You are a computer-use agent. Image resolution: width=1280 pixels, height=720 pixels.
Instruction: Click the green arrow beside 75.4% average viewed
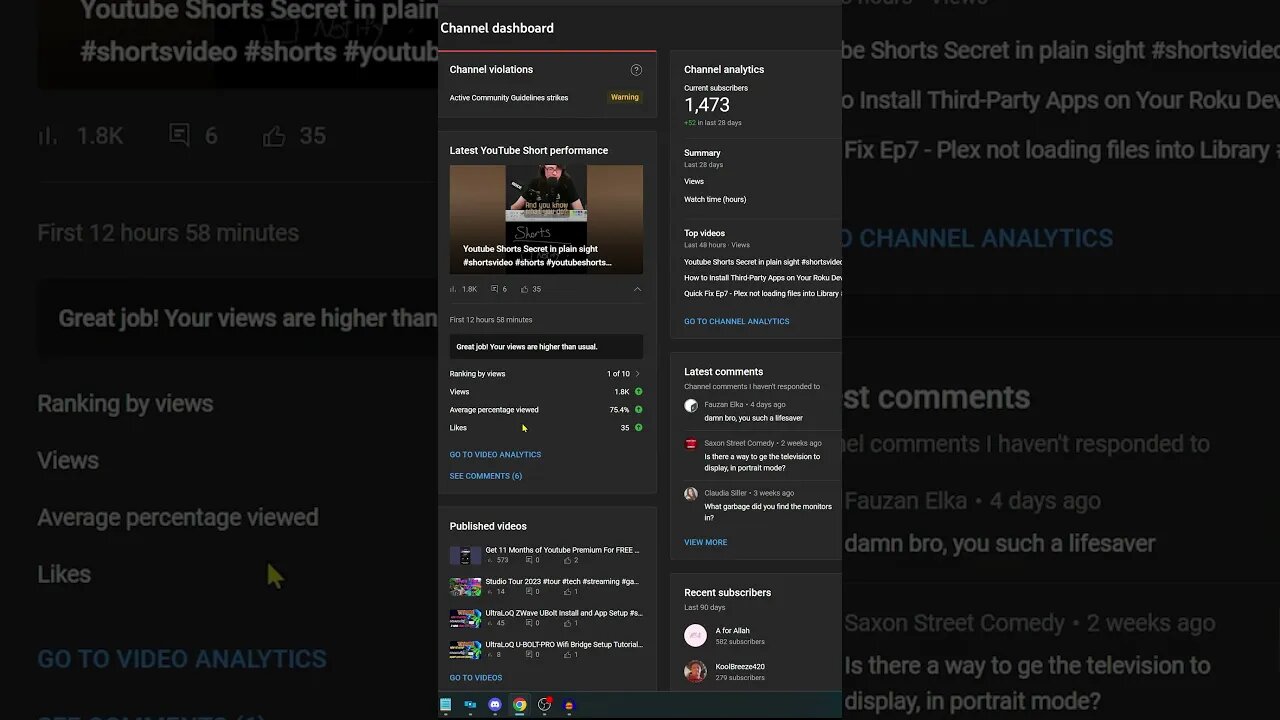(638, 410)
